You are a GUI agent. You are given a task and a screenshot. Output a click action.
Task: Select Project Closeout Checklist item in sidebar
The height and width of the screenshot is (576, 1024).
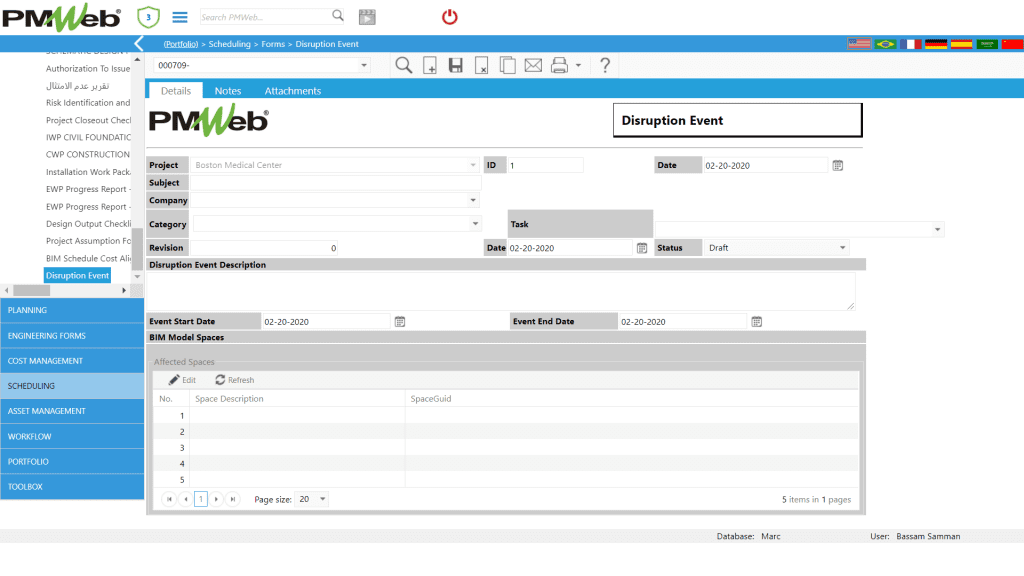click(88, 120)
